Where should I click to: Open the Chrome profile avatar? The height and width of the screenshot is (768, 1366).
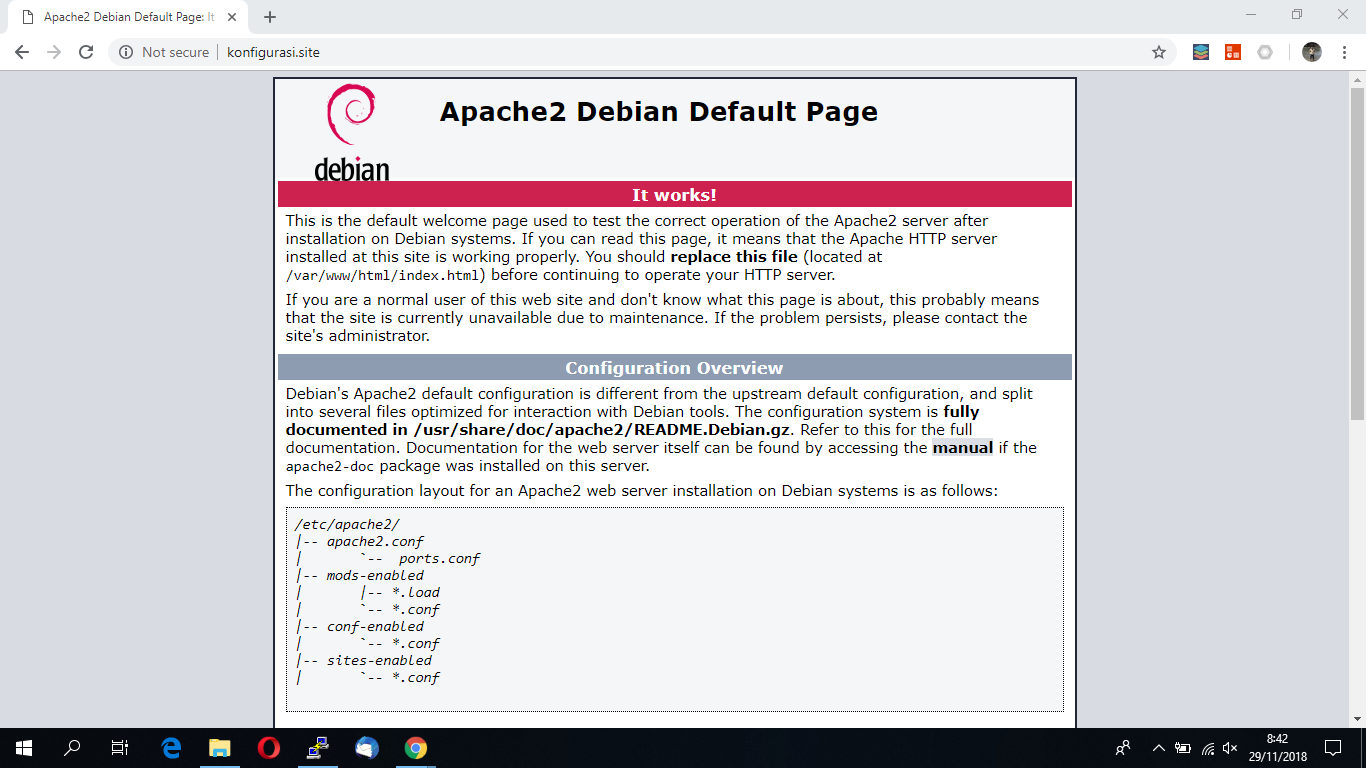[1312, 52]
